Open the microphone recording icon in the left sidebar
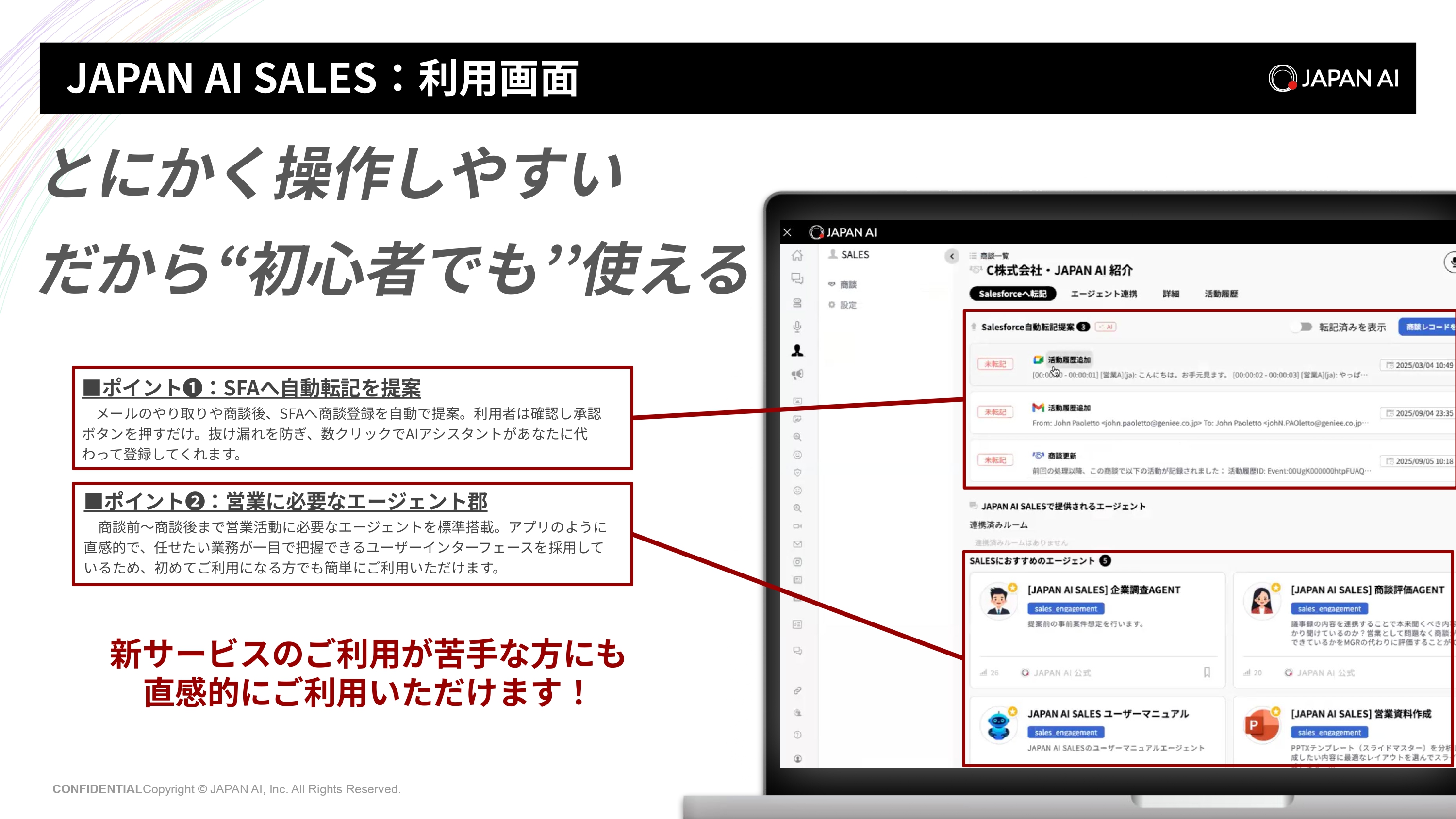Image resolution: width=1456 pixels, height=819 pixels. pyautogui.click(x=797, y=326)
